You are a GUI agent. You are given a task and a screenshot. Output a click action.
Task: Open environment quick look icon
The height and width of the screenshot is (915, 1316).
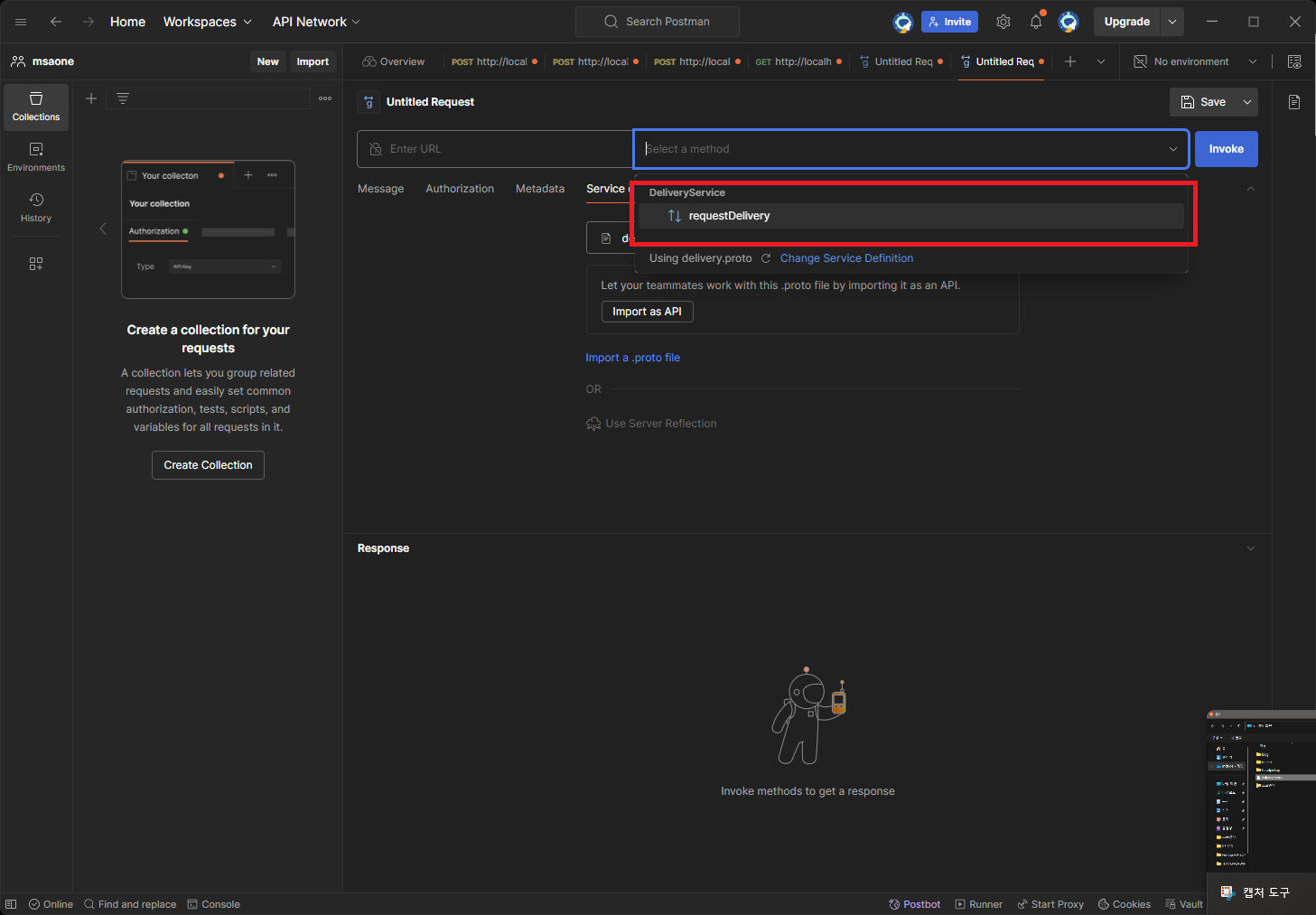click(1294, 61)
